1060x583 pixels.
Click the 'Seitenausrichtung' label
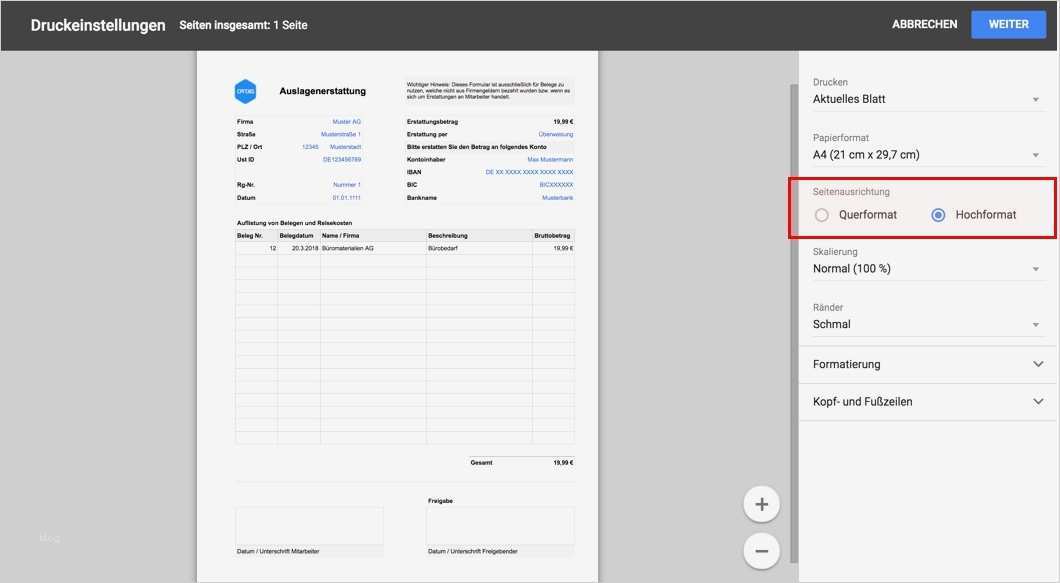pyautogui.click(x=851, y=192)
